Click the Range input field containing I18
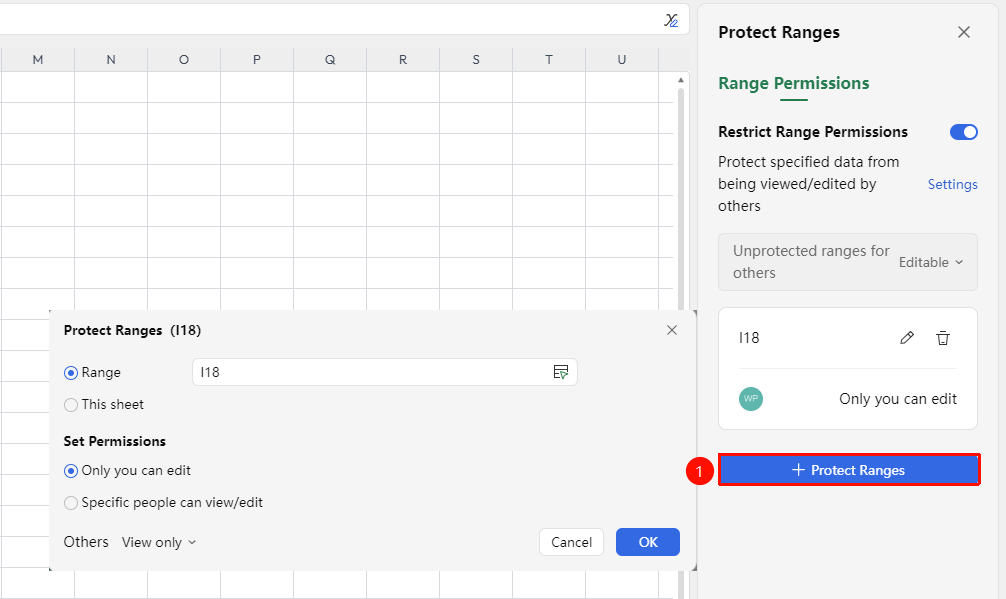1006x599 pixels. click(x=385, y=372)
